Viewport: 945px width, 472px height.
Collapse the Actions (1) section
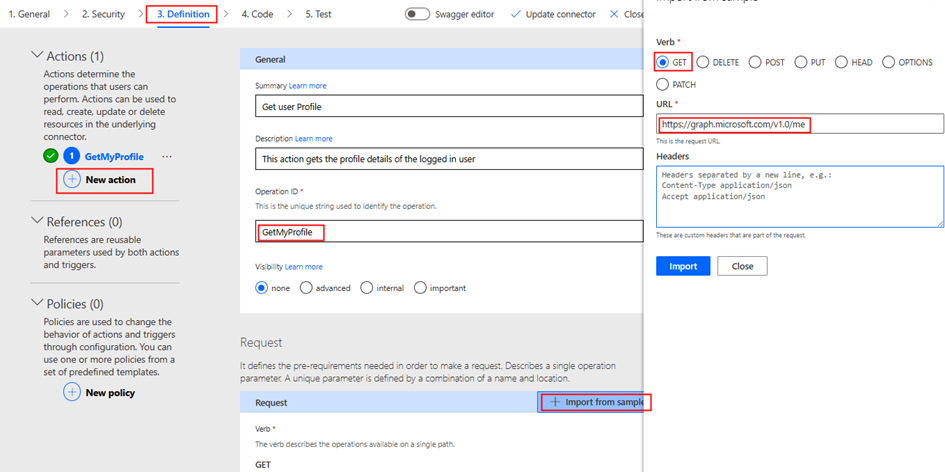(37, 55)
